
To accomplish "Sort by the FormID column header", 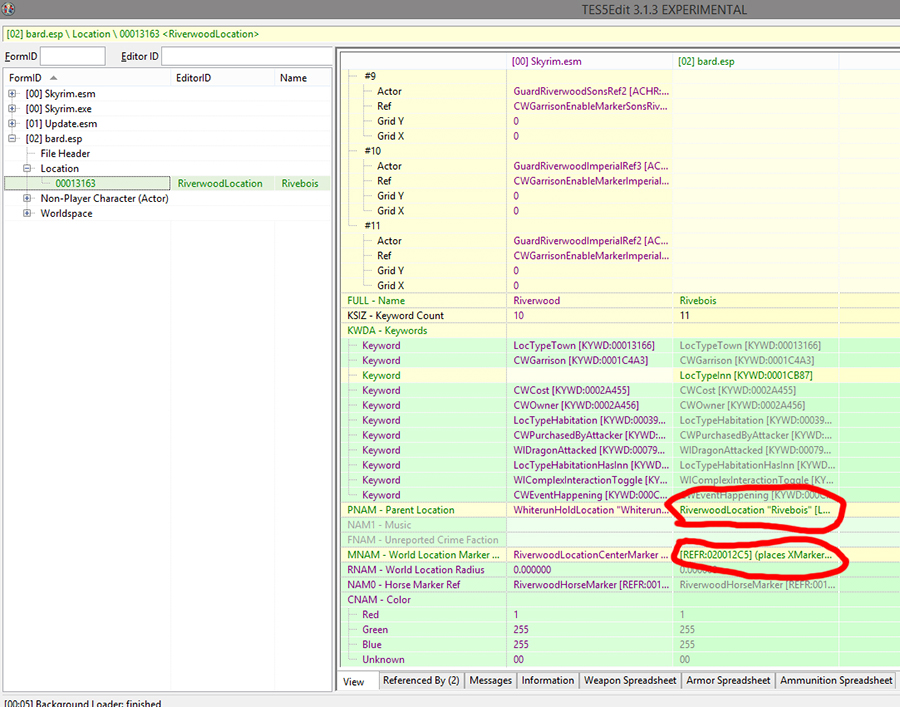I will click(87, 77).
